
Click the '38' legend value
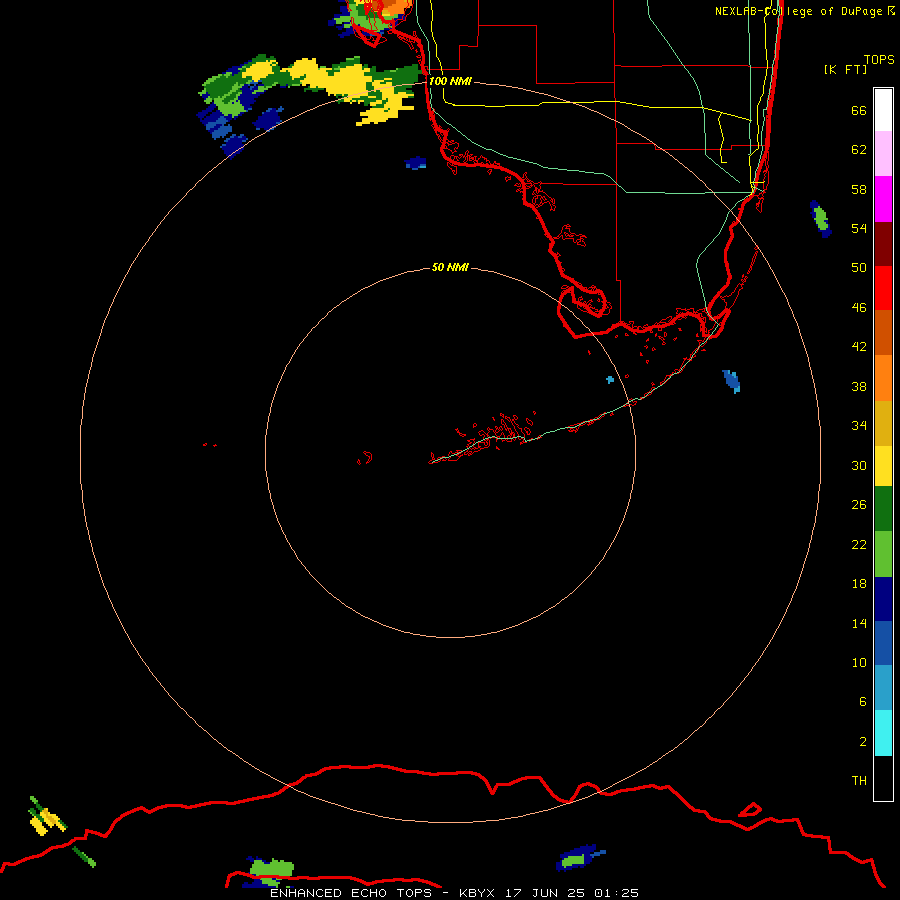tap(859, 386)
